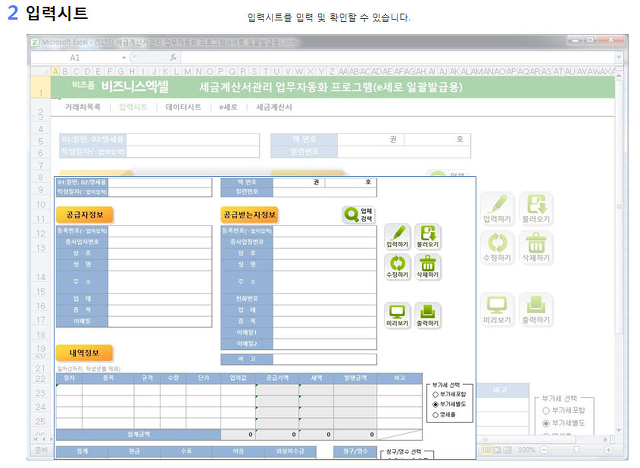Viewport: 640px width, 468px height.
Task: Click 미리보기 monitor icon in enlarged view
Action: 397,315
